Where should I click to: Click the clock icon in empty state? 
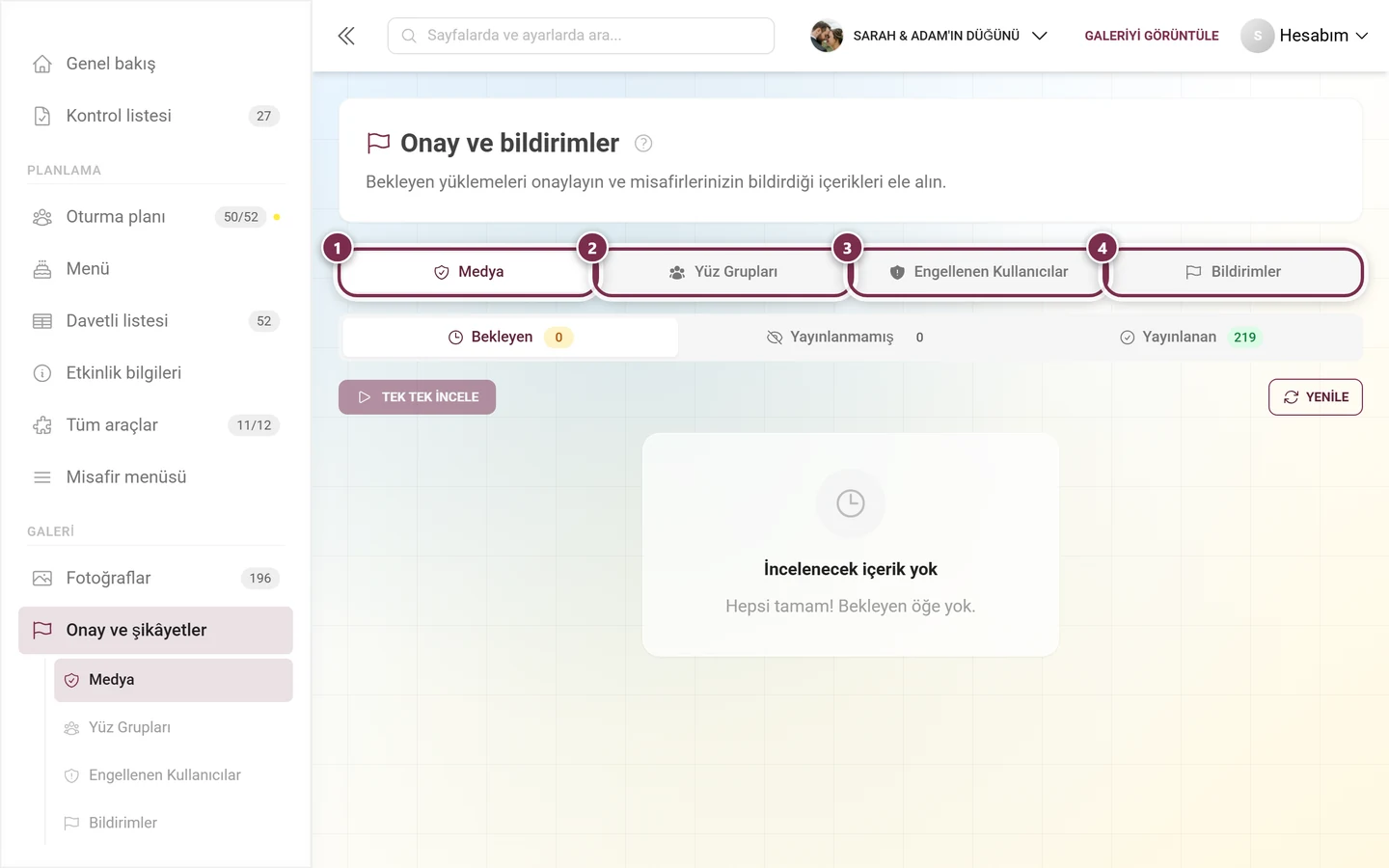pyautogui.click(x=851, y=503)
